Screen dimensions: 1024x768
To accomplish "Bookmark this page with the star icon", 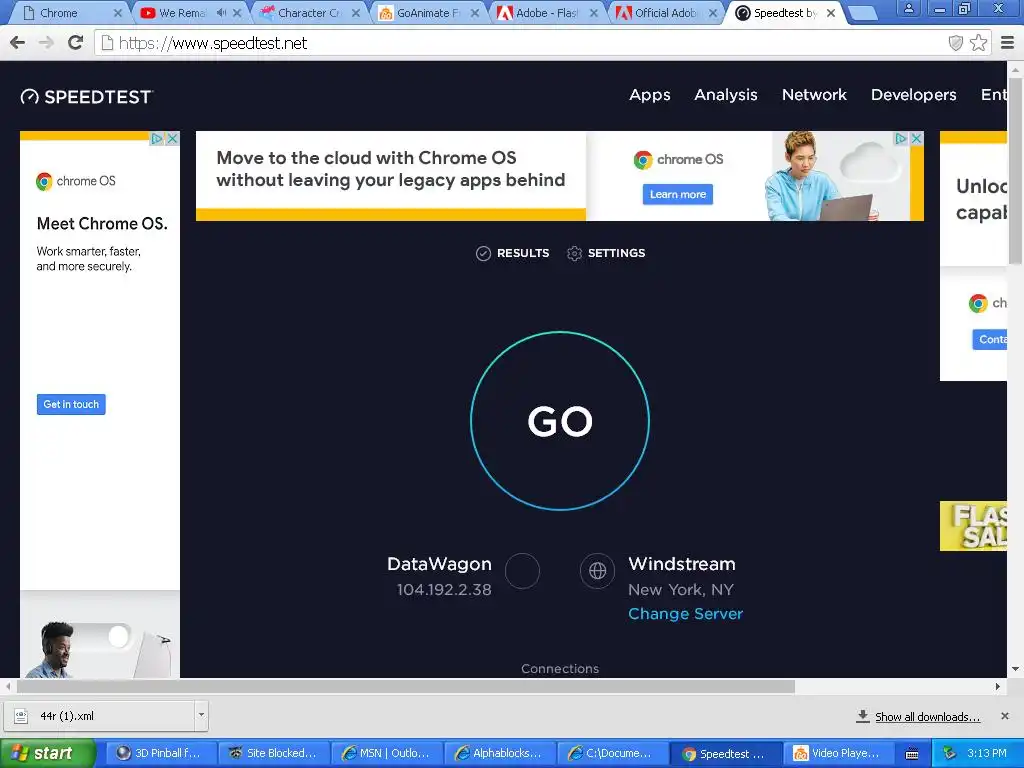I will coord(978,43).
